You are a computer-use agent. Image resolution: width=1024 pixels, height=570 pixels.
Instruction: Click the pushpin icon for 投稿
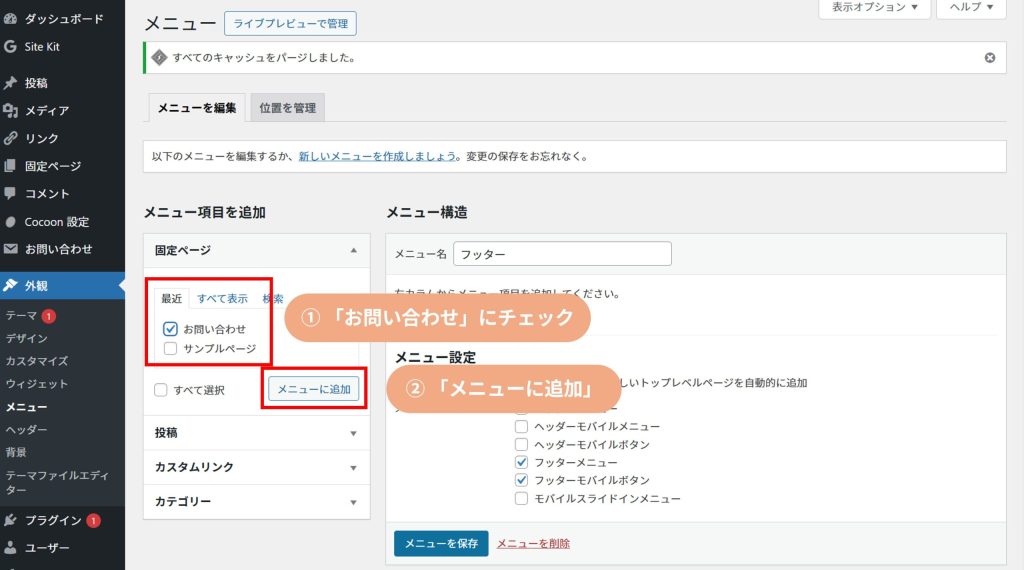(x=10, y=83)
